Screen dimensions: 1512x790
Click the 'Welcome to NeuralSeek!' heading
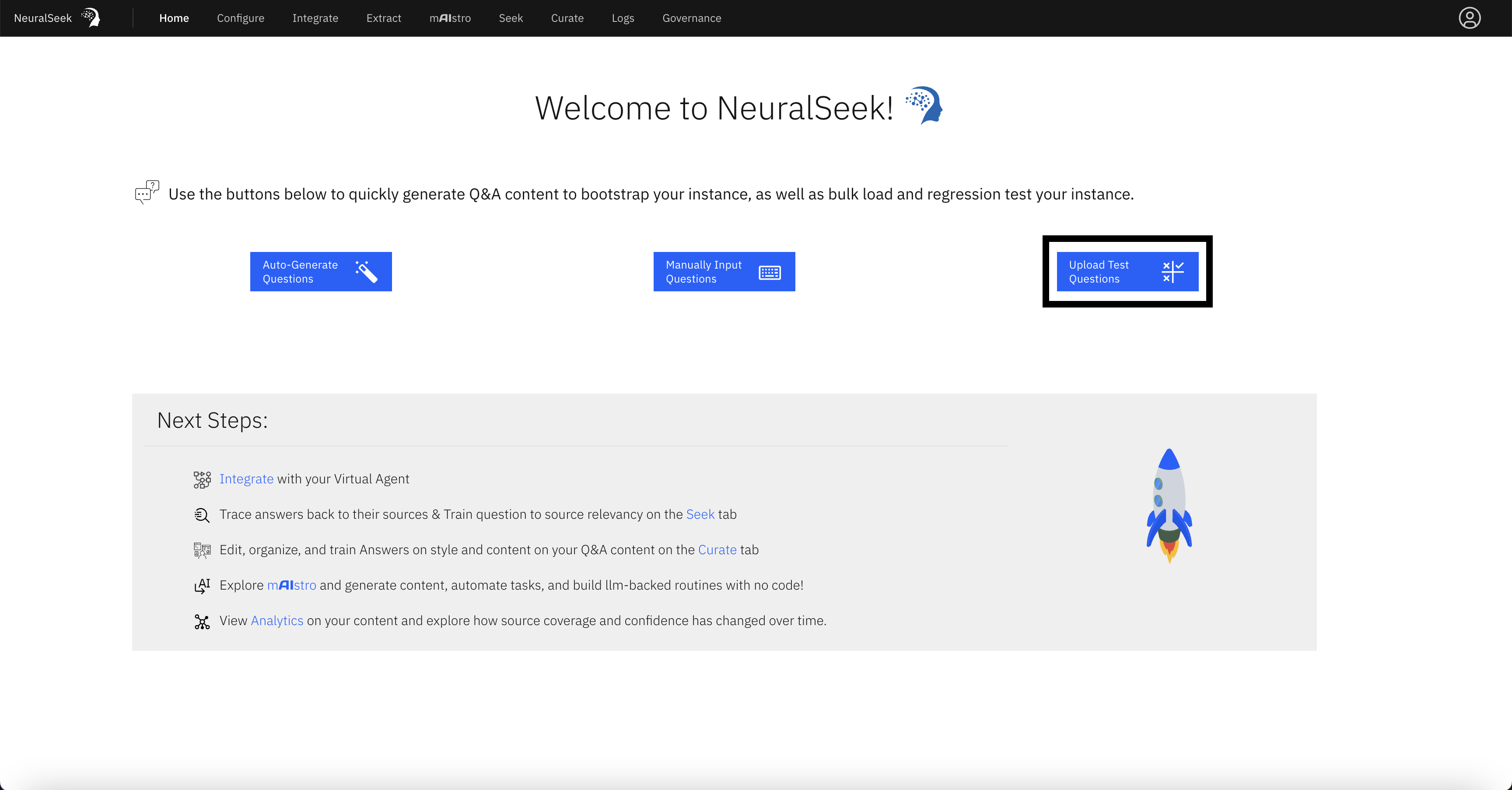coord(714,108)
